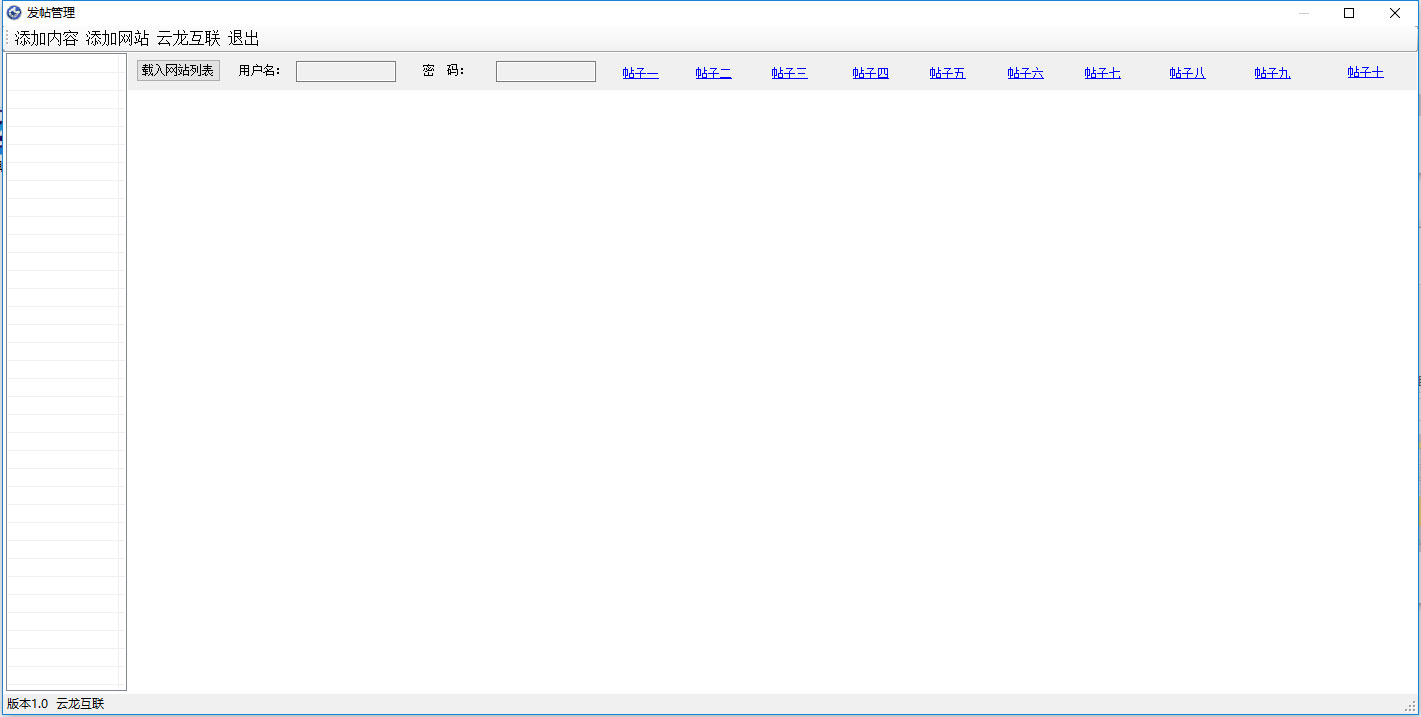The width and height of the screenshot is (1421, 717).
Task: Select the 云龙互联 menu item
Action: [x=188, y=39]
